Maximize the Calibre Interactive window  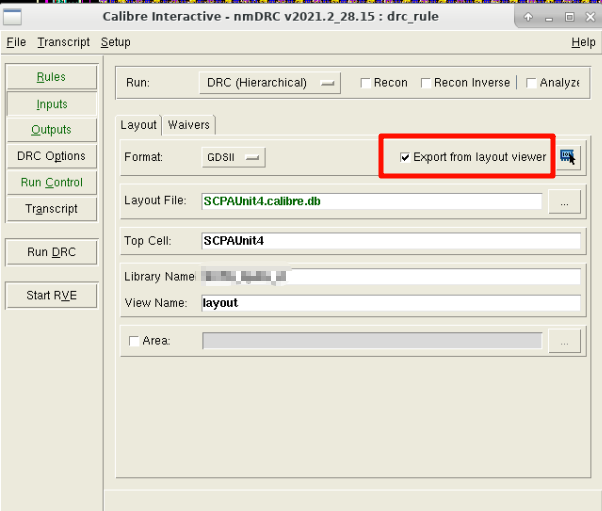[570, 17]
